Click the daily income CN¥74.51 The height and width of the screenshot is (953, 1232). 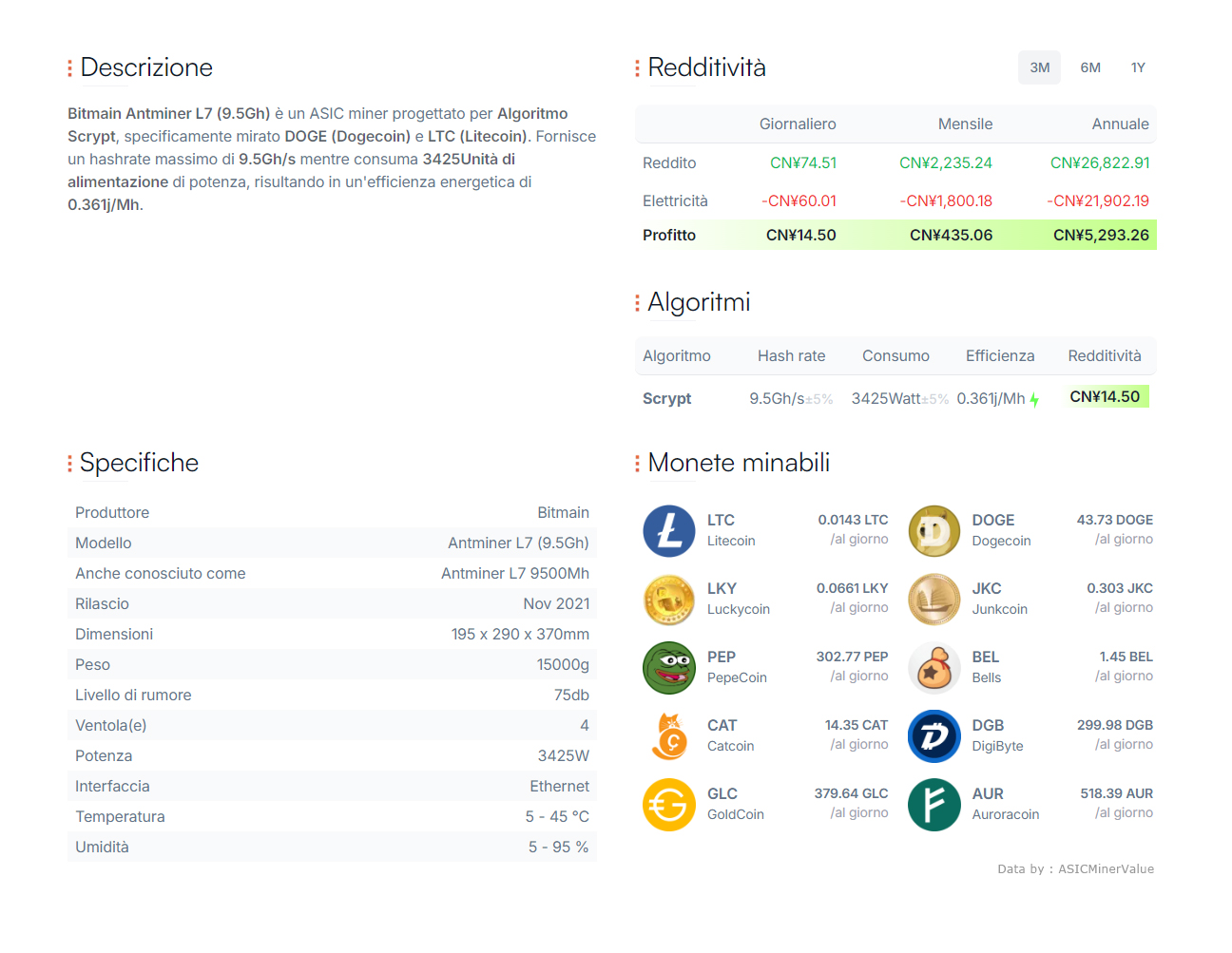tap(803, 162)
